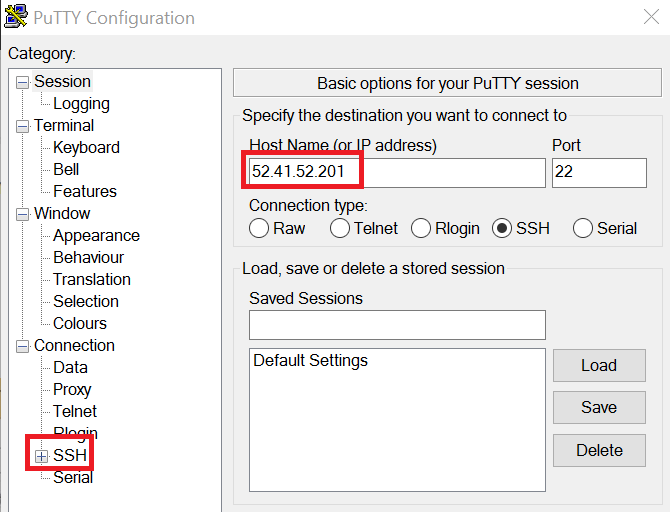Open the Serial category in tree

[73, 477]
